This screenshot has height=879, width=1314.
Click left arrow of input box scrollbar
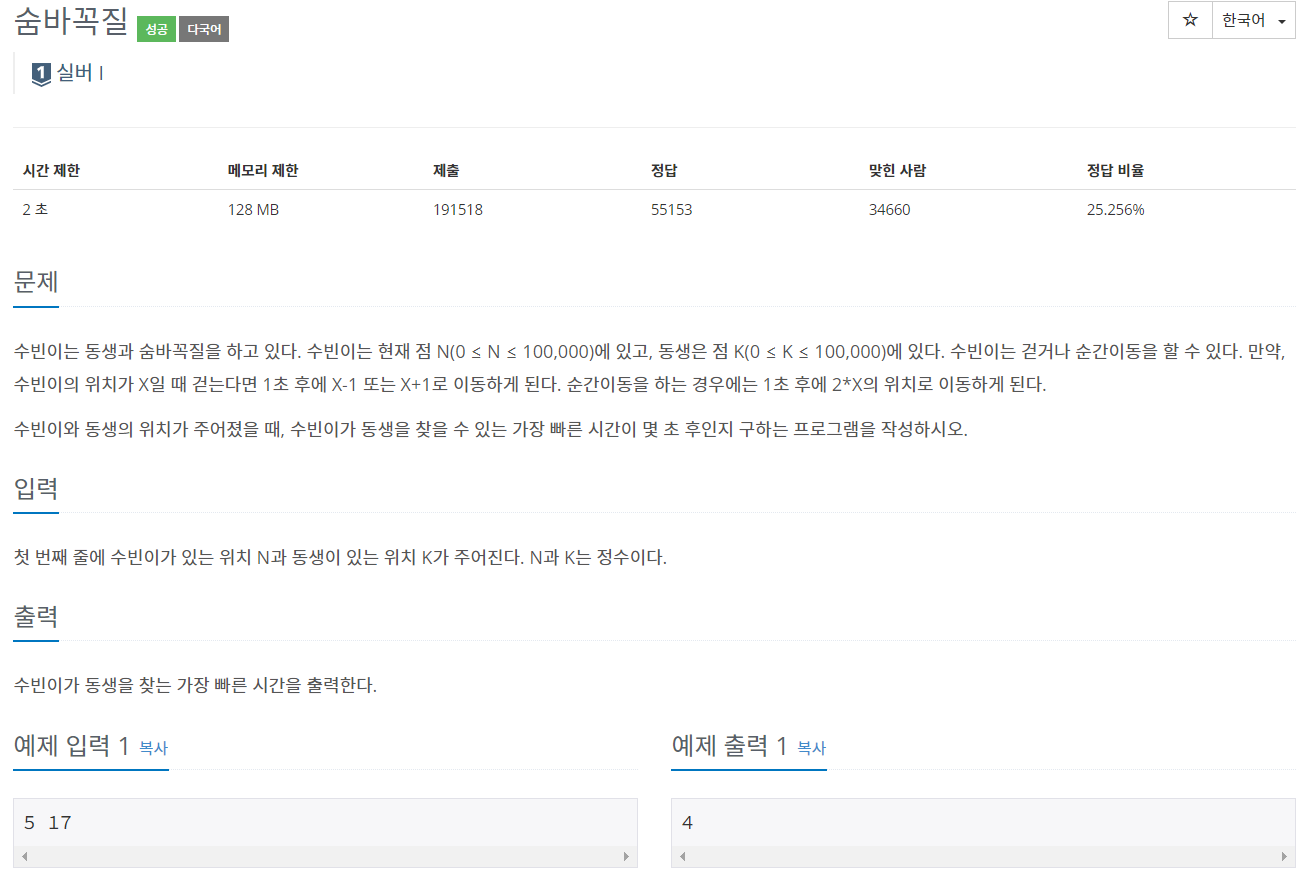pos(25,857)
